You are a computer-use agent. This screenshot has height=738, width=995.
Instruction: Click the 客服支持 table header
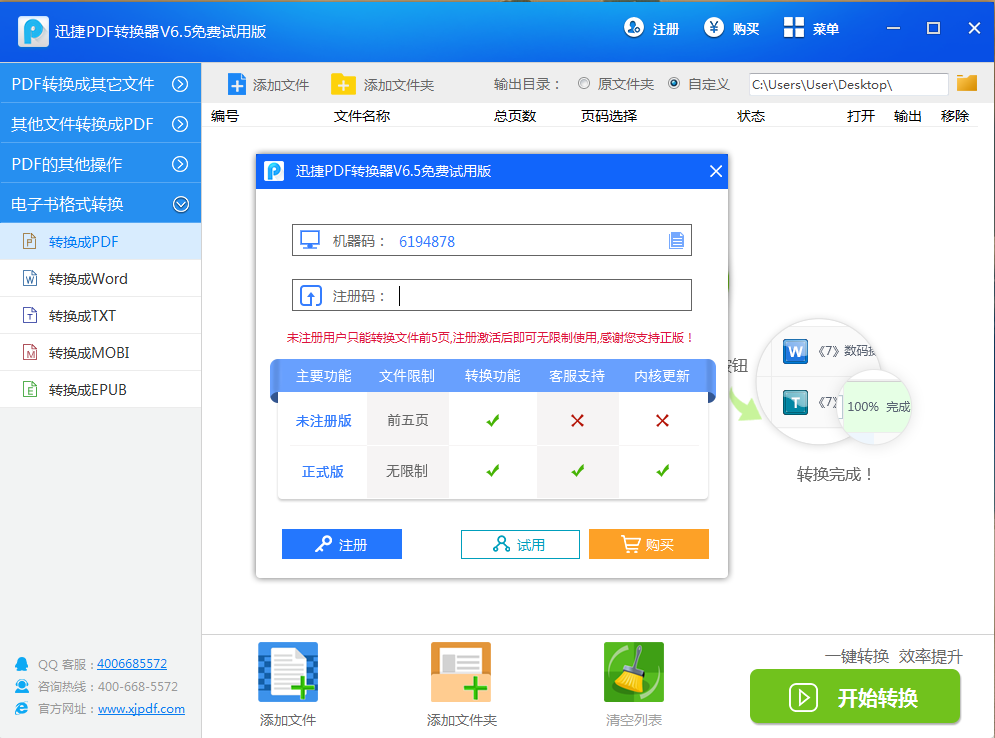(577, 376)
